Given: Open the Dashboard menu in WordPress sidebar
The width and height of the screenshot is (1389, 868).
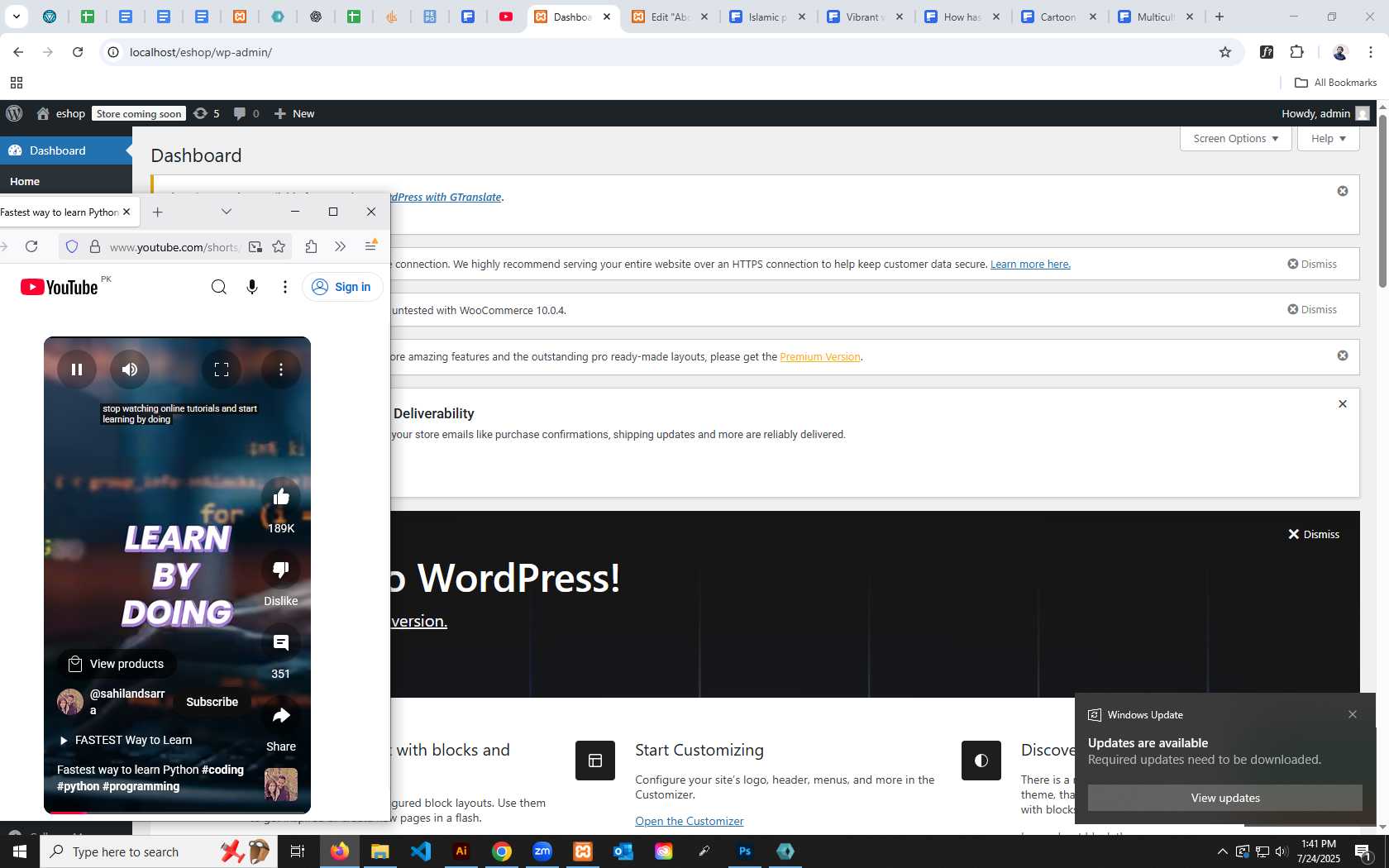Looking at the screenshot, I should coord(66,150).
